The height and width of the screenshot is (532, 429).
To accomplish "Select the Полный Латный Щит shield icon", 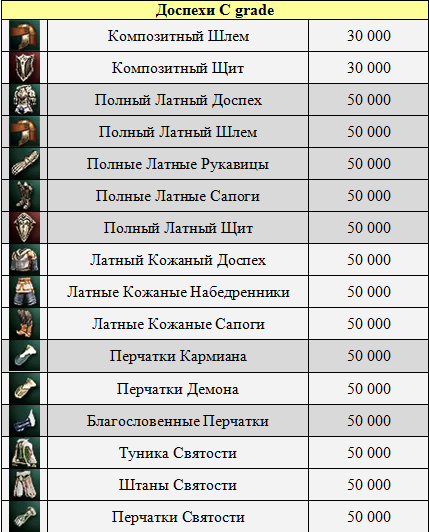I will (24, 228).
